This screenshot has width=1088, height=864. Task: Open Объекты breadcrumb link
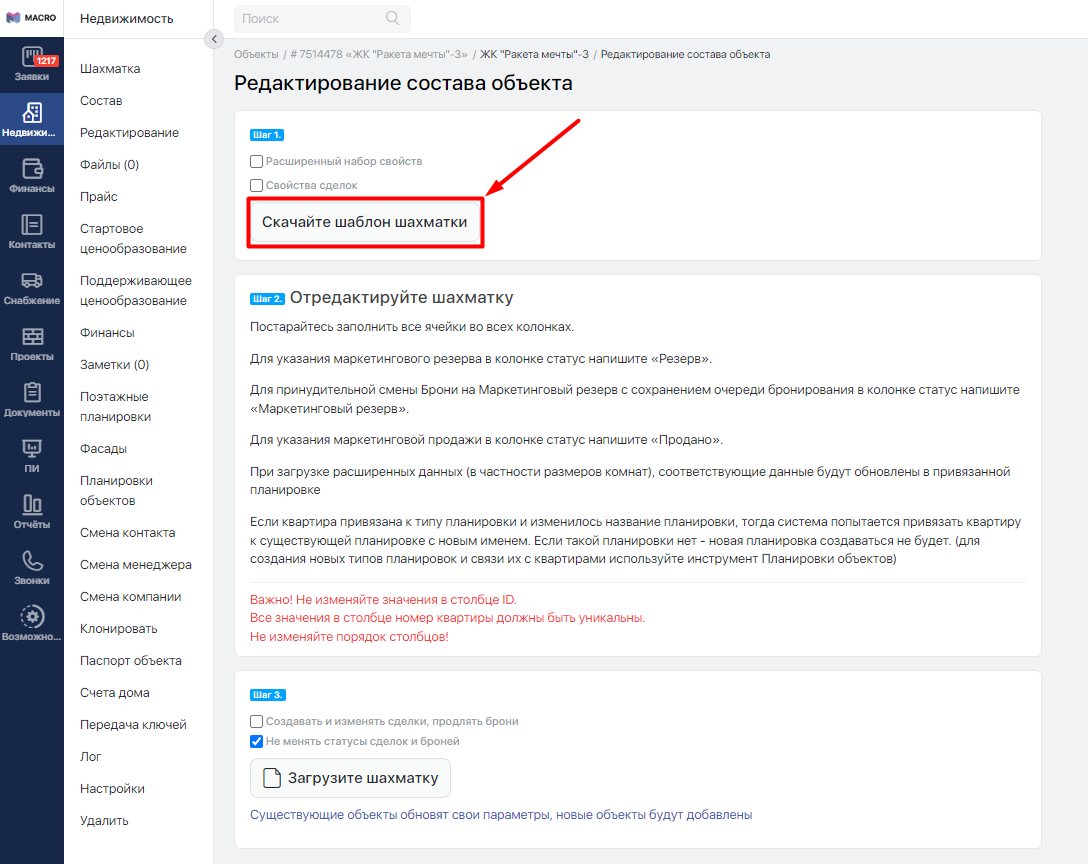click(255, 54)
